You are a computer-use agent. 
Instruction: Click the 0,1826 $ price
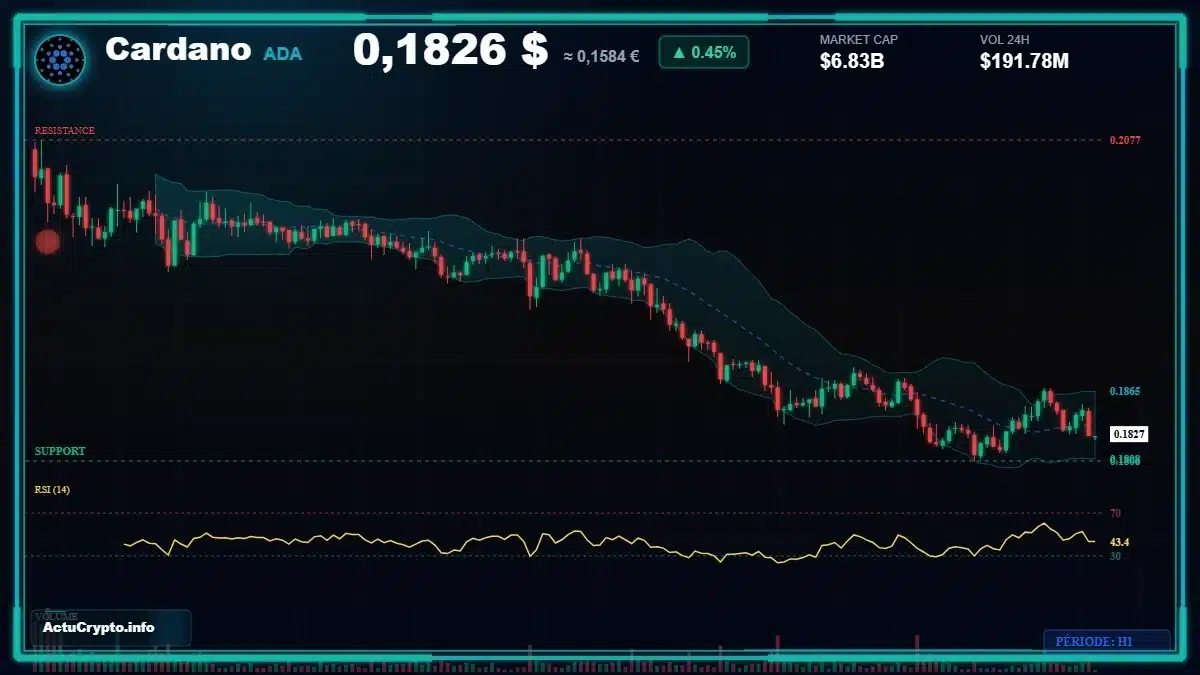coord(450,50)
